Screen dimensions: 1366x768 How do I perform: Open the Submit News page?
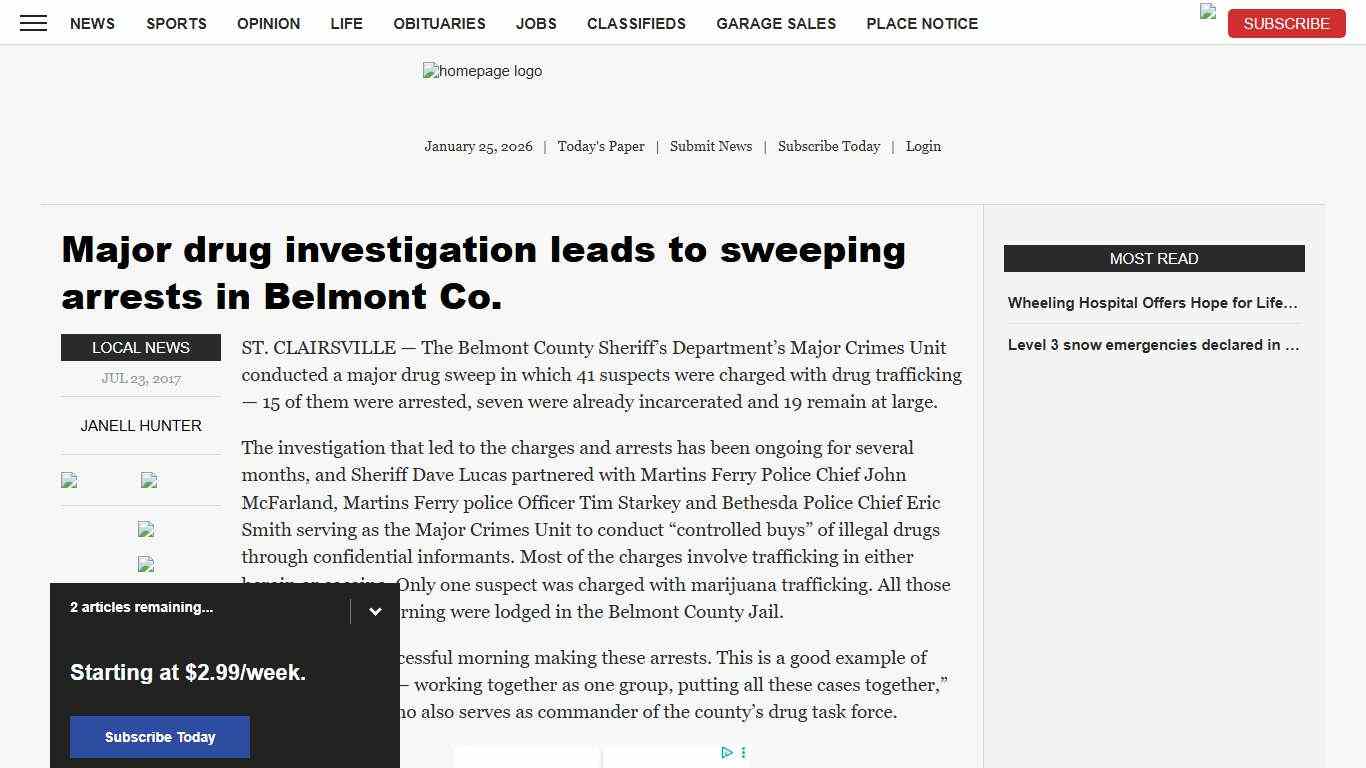point(710,146)
